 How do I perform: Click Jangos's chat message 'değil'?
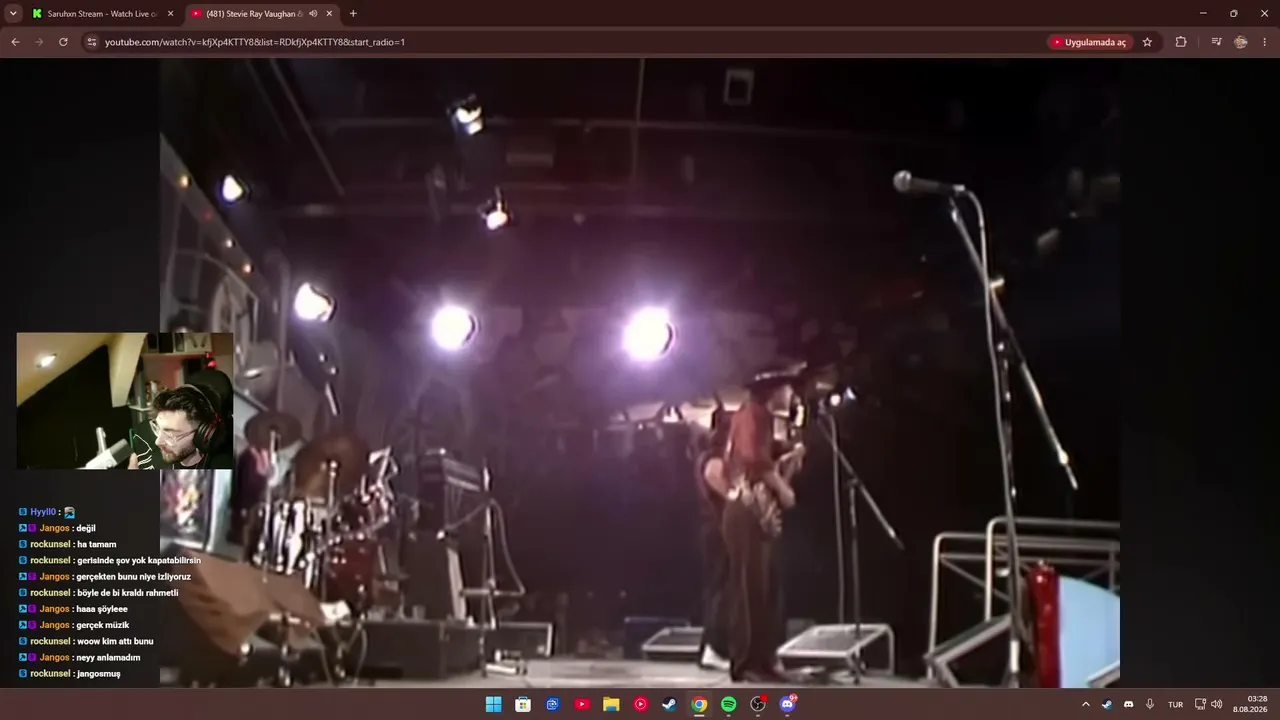click(x=85, y=528)
